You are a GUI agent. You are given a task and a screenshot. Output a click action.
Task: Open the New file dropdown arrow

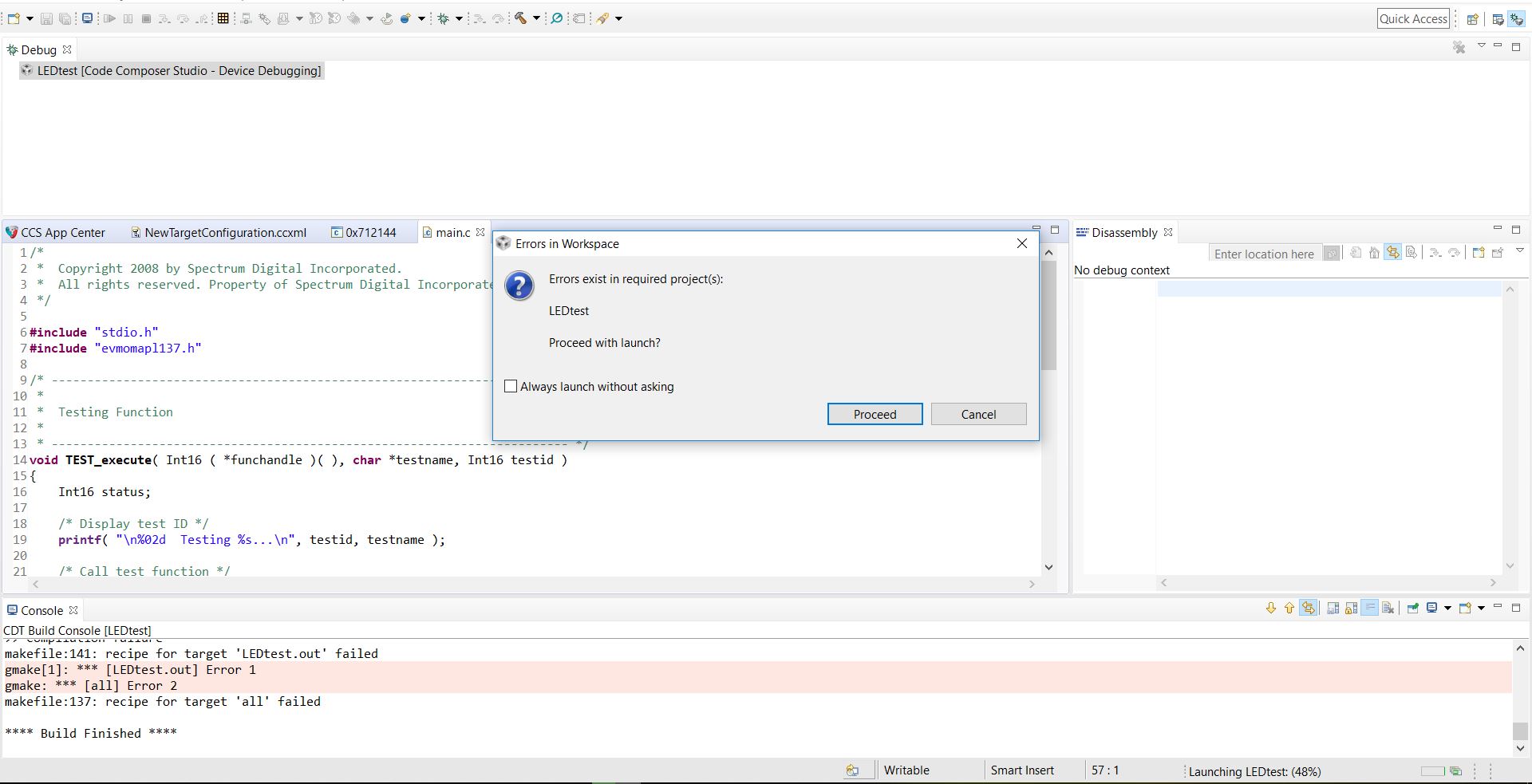[x=30, y=18]
